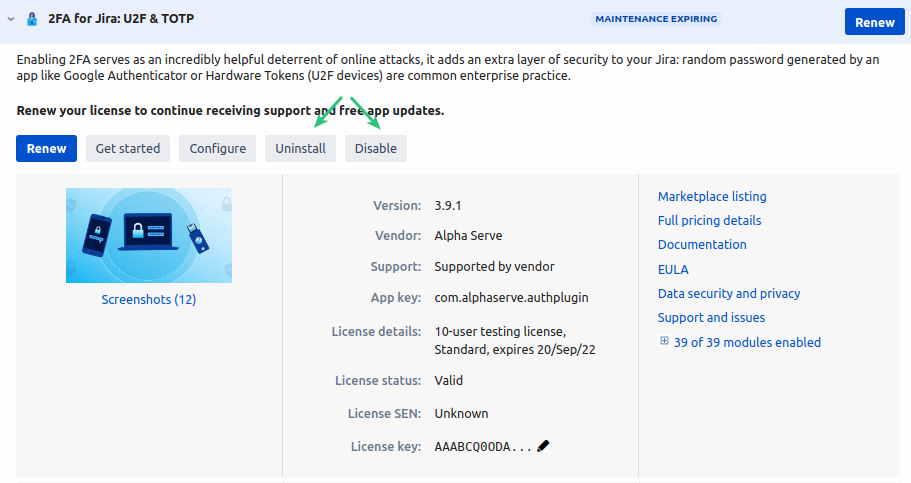Expand the modules list plus icon
Viewport: 911px width, 483px height.
664,342
